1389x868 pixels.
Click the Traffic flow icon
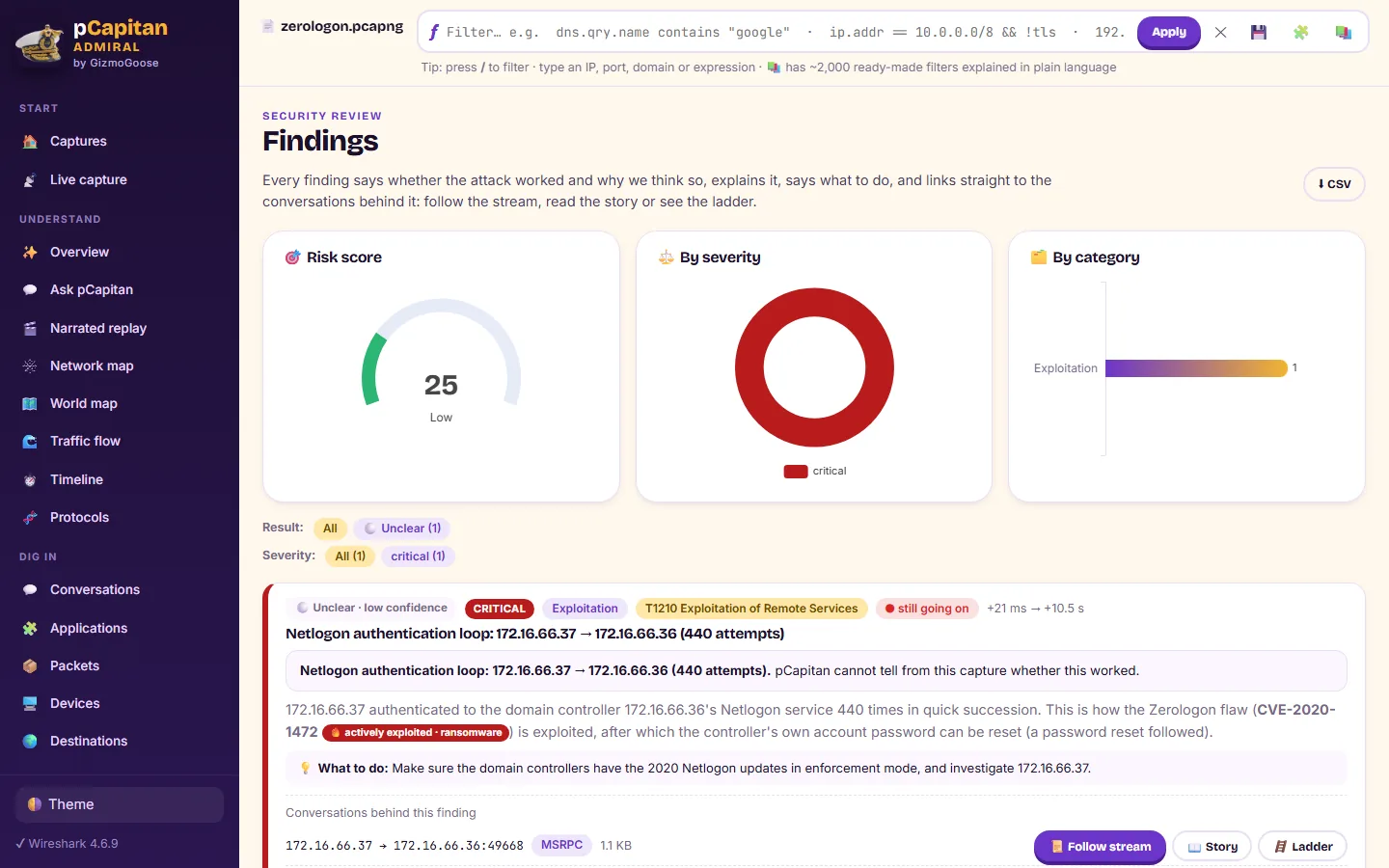pos(30,441)
